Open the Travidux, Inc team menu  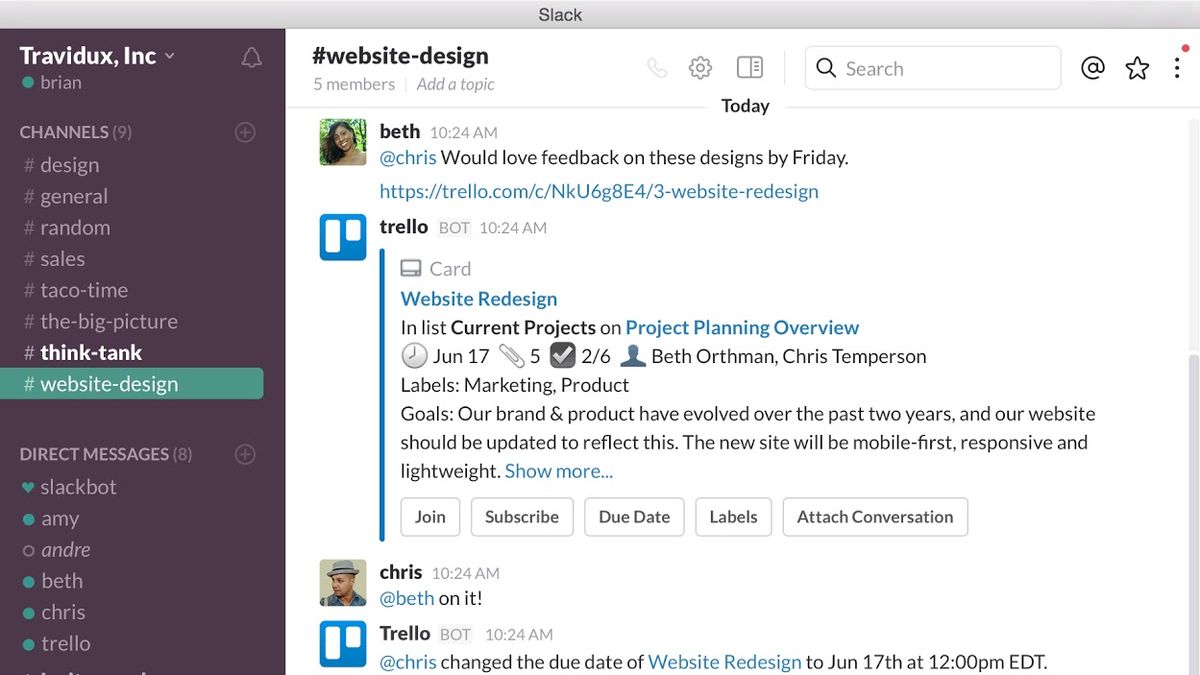(x=97, y=56)
